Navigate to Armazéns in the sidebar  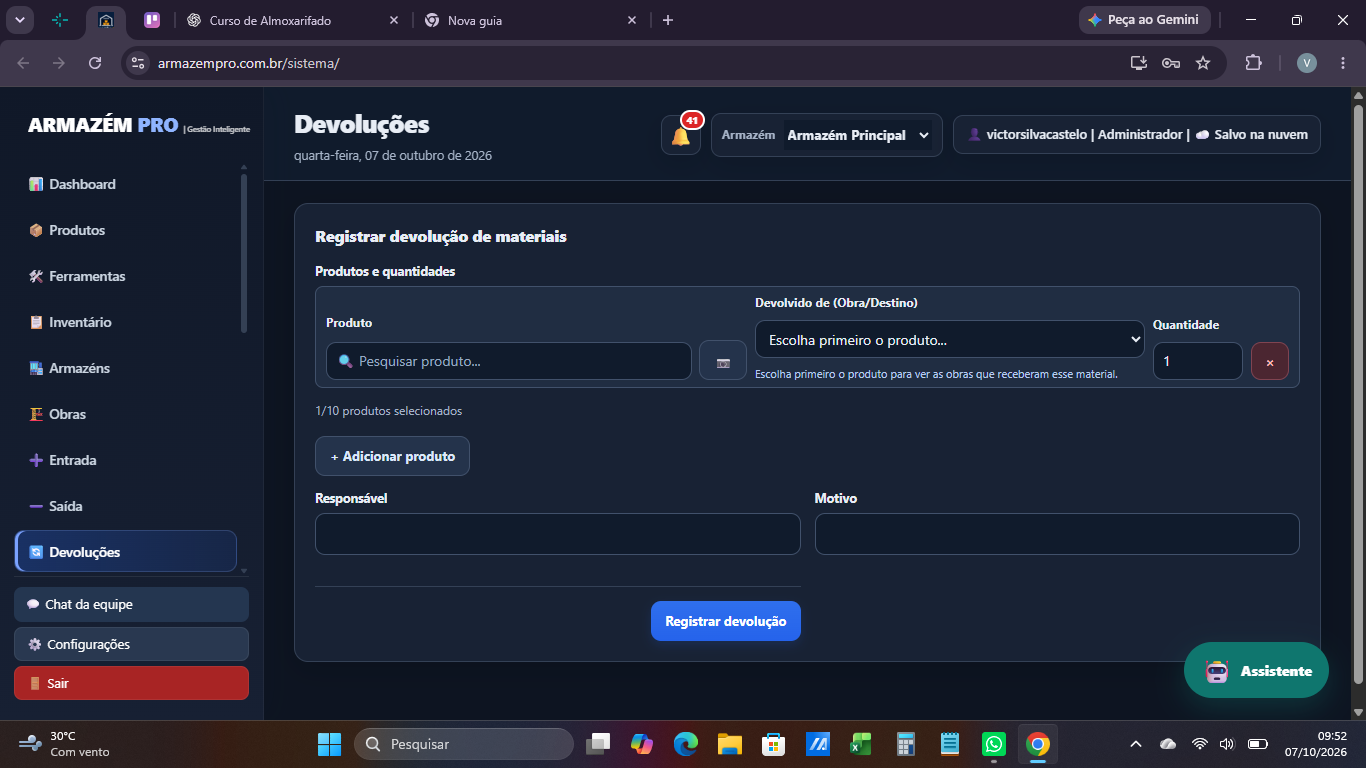[126, 368]
